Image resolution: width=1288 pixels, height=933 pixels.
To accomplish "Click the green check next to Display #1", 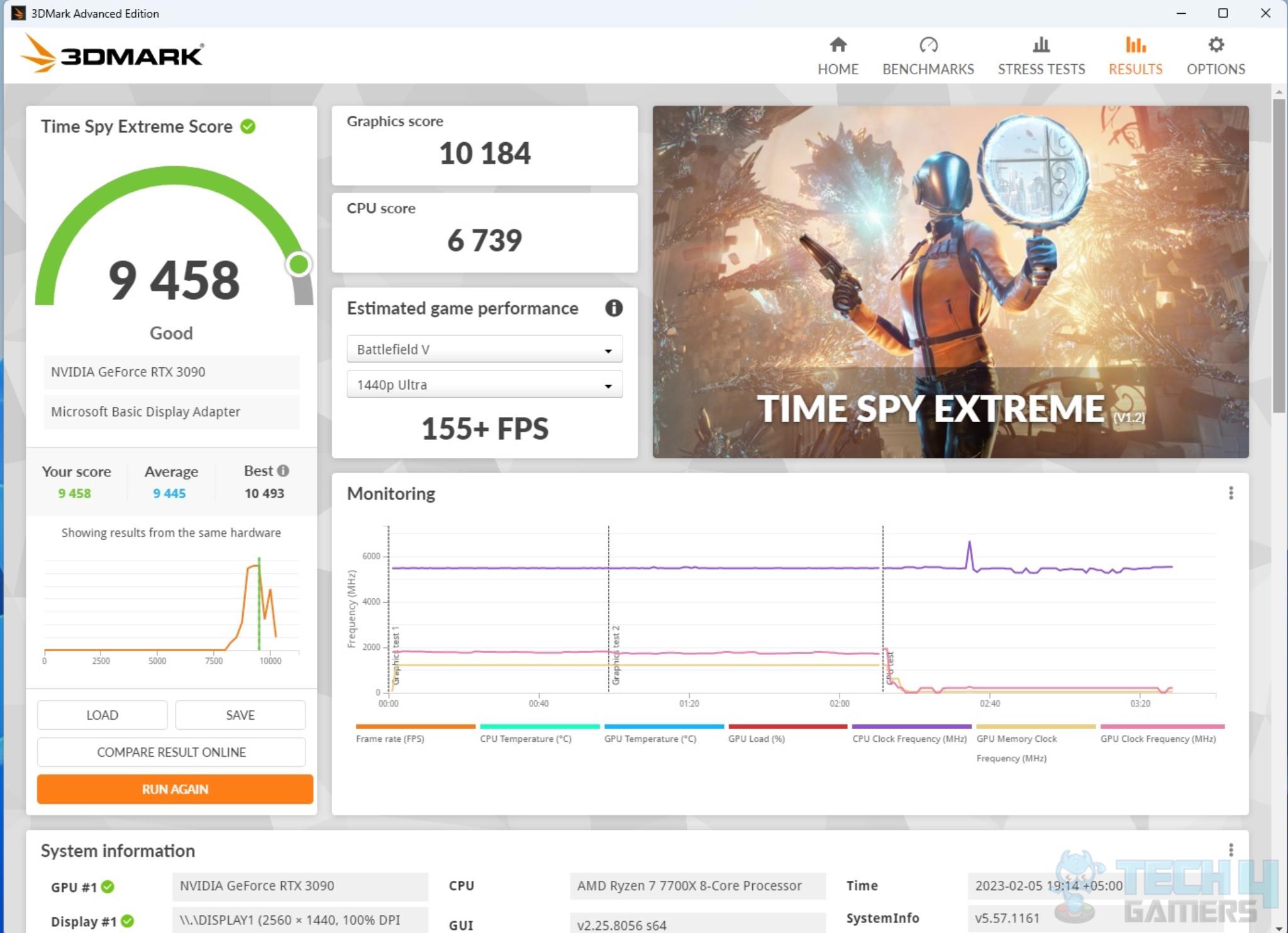I will click(x=127, y=921).
